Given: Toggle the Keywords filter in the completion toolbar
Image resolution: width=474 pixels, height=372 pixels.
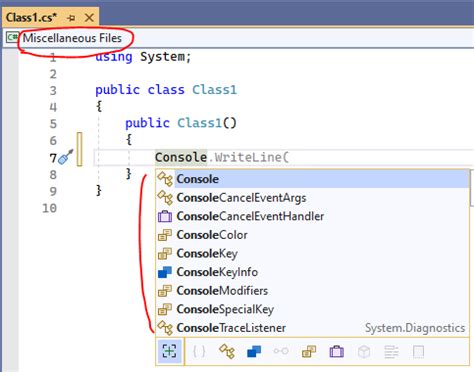Looking at the screenshot, I should (391, 352).
